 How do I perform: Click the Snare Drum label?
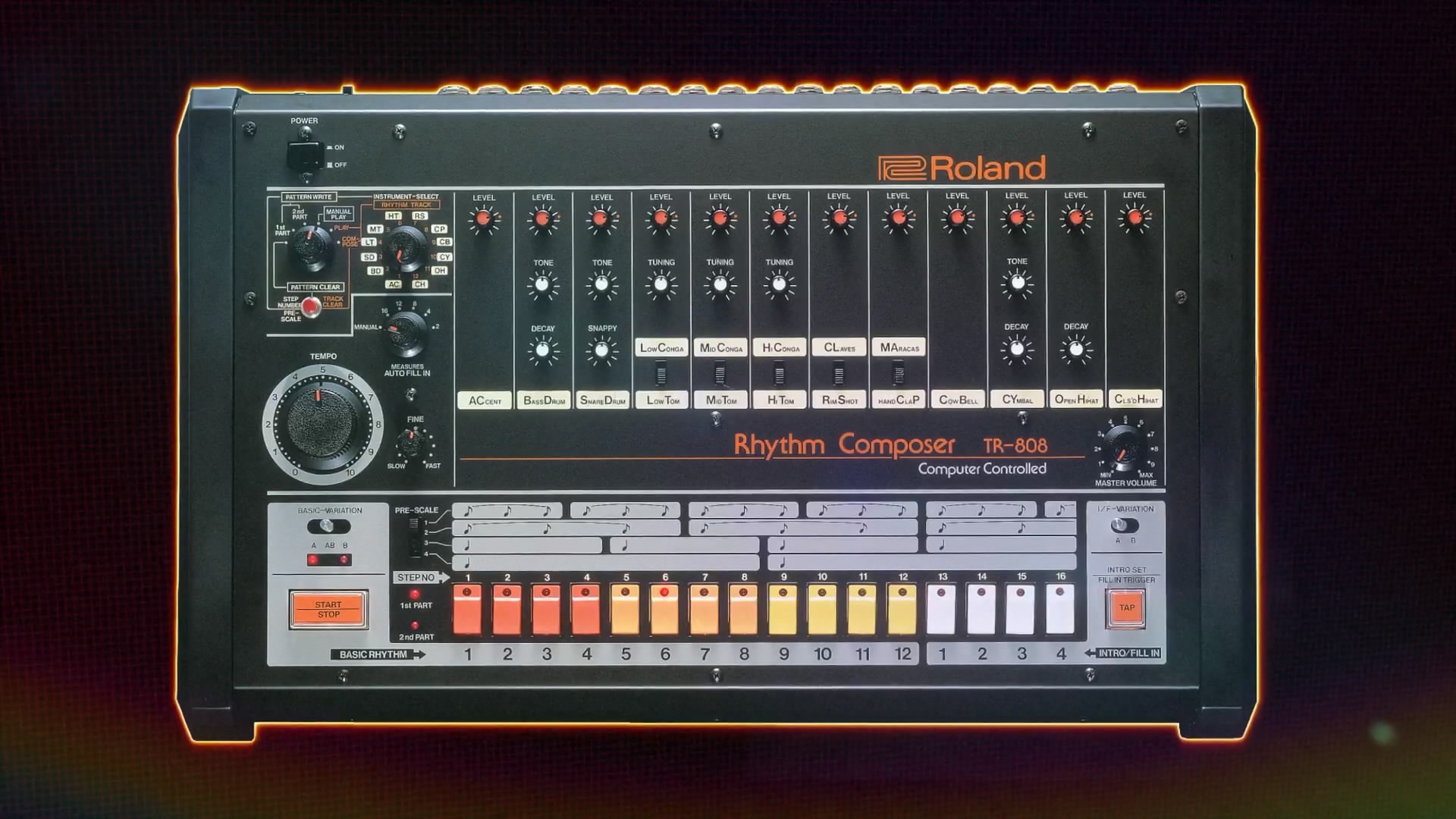(603, 400)
